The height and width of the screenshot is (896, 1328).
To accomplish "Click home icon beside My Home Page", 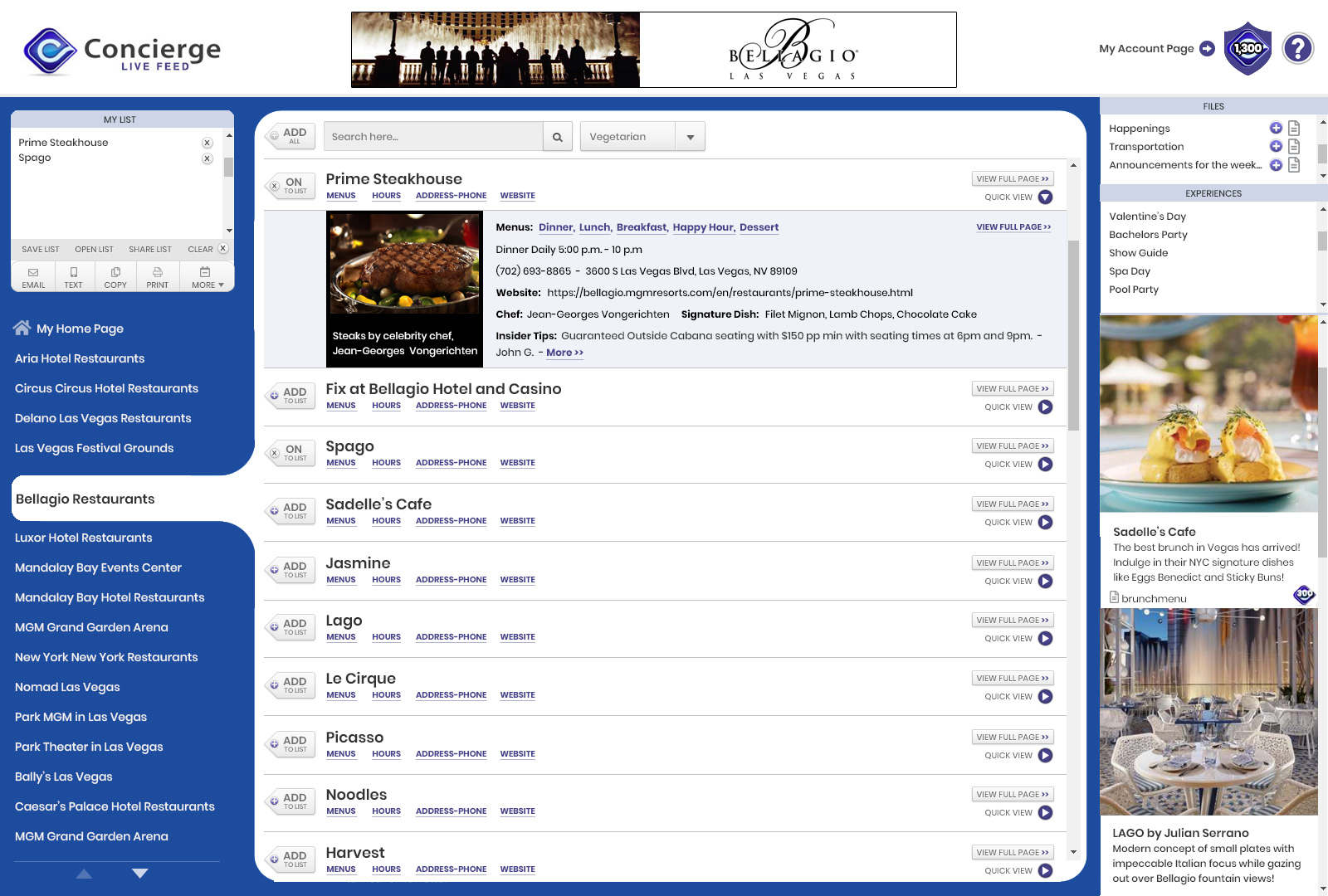I will (22, 328).
